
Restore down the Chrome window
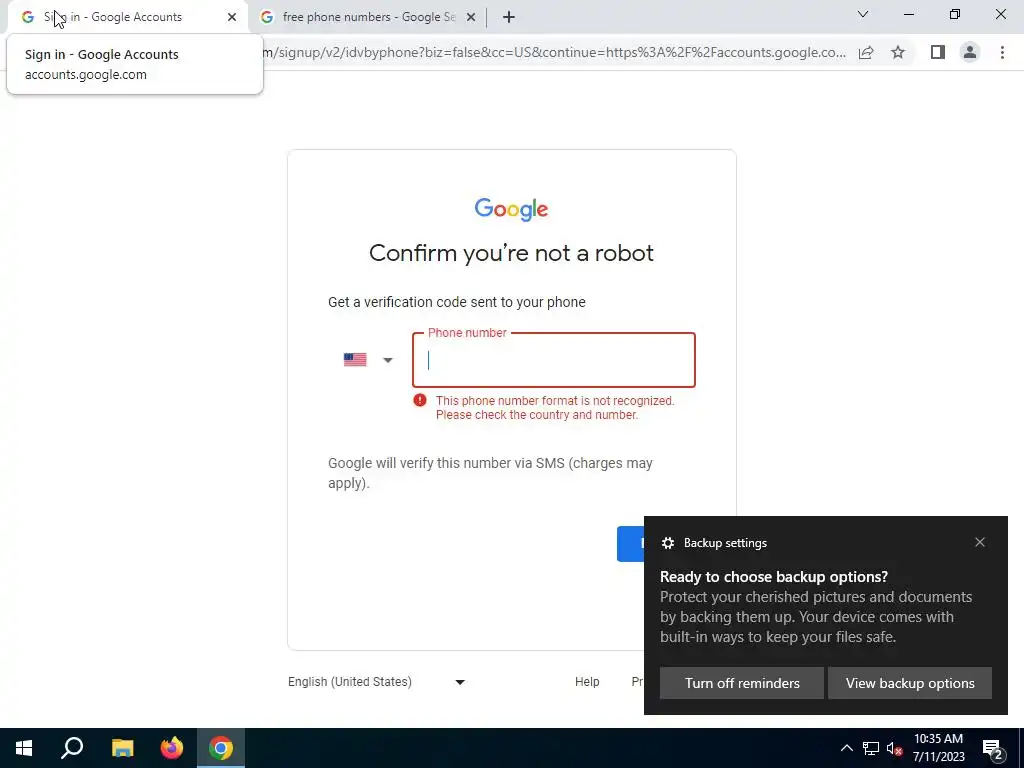(955, 14)
